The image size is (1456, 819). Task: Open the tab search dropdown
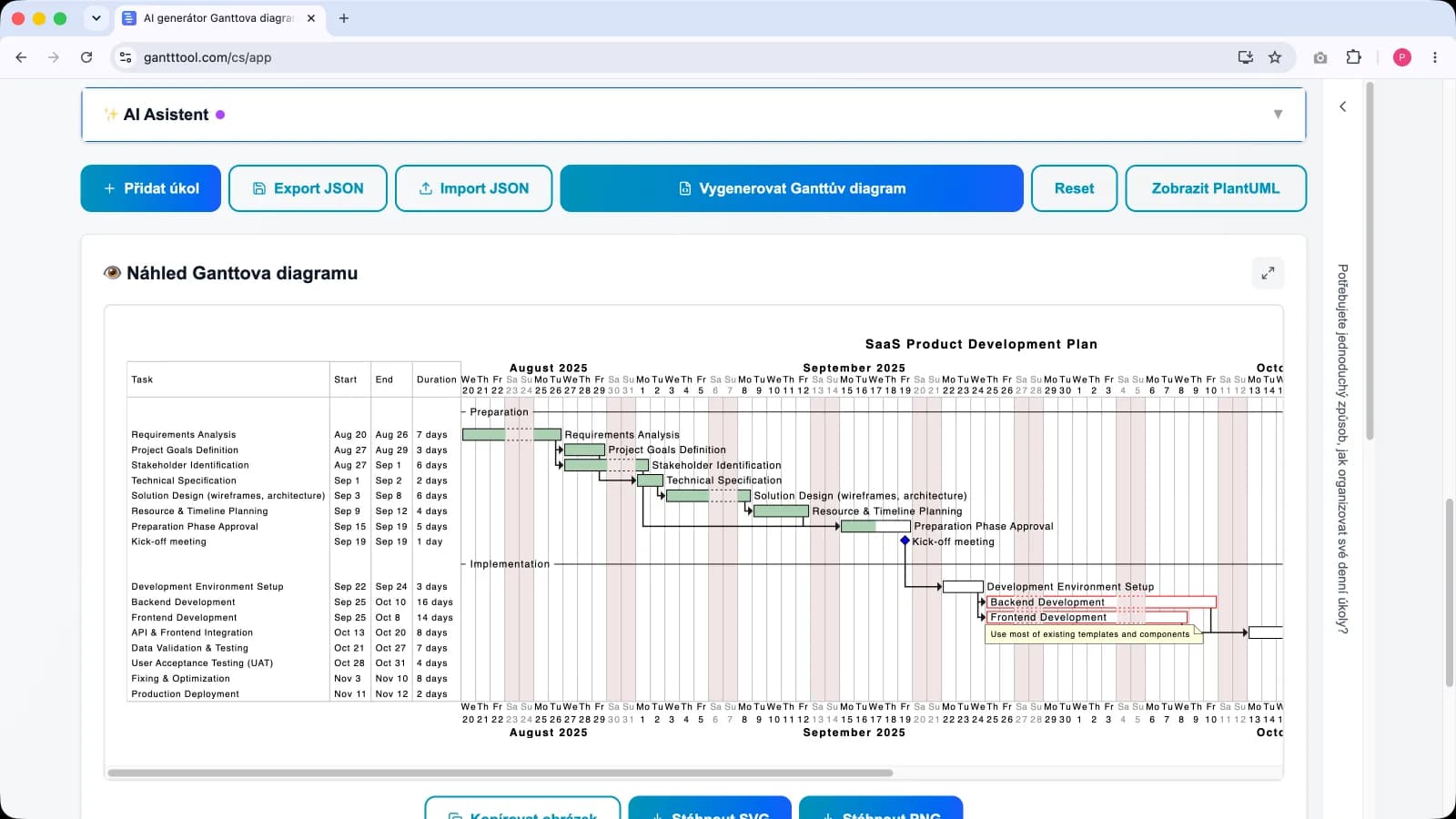click(x=96, y=18)
